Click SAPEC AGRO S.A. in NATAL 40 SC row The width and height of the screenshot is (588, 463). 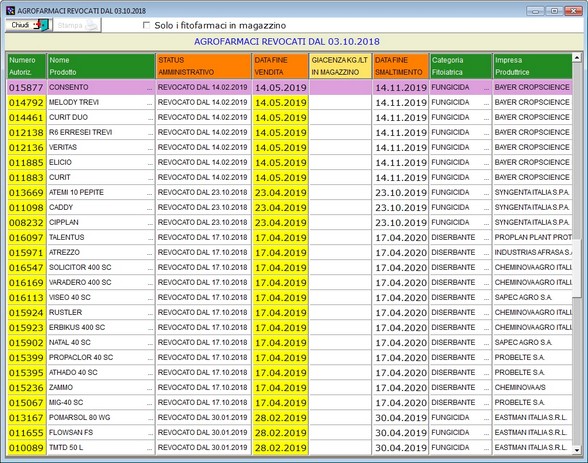pos(523,342)
